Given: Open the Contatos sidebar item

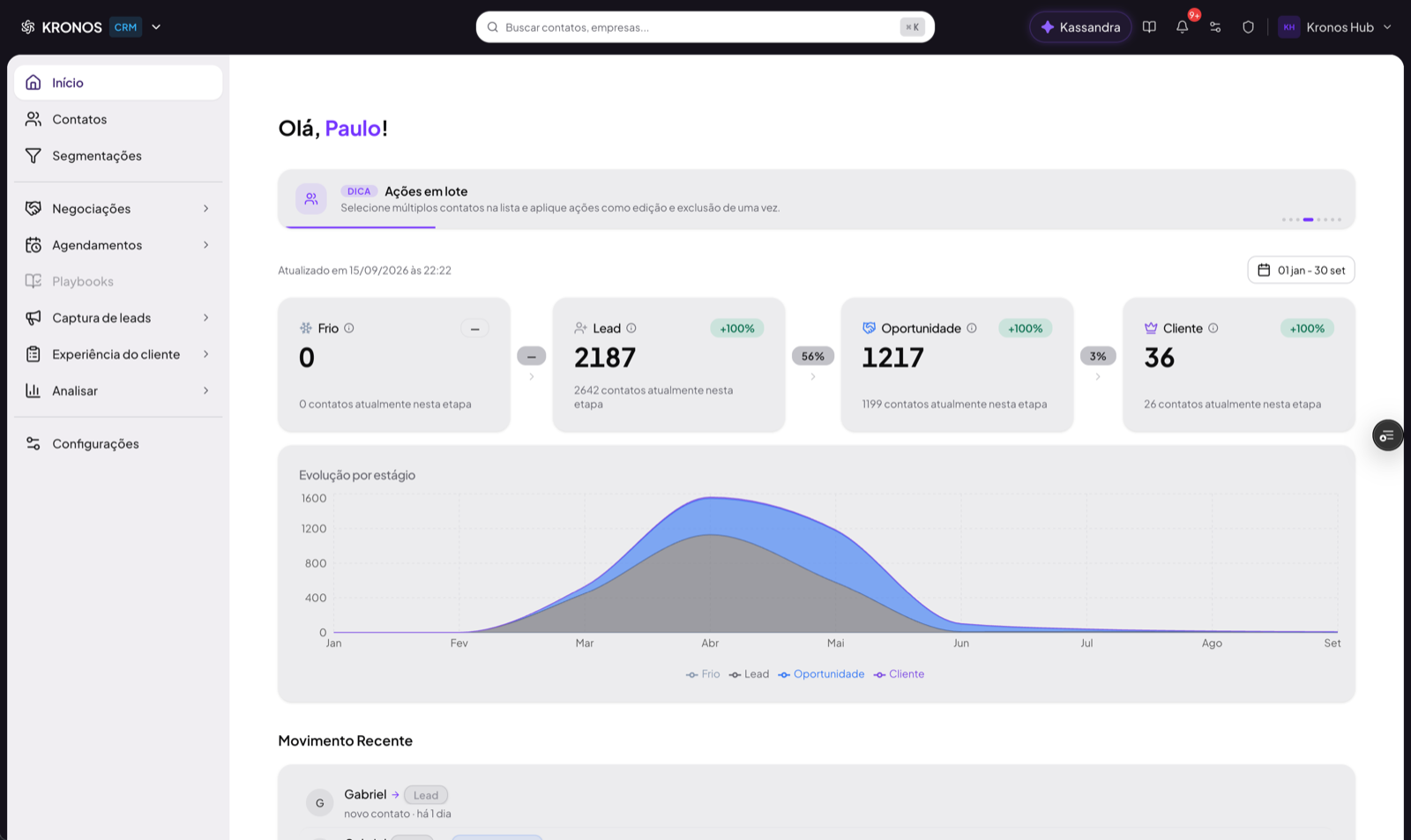Looking at the screenshot, I should tap(118, 119).
